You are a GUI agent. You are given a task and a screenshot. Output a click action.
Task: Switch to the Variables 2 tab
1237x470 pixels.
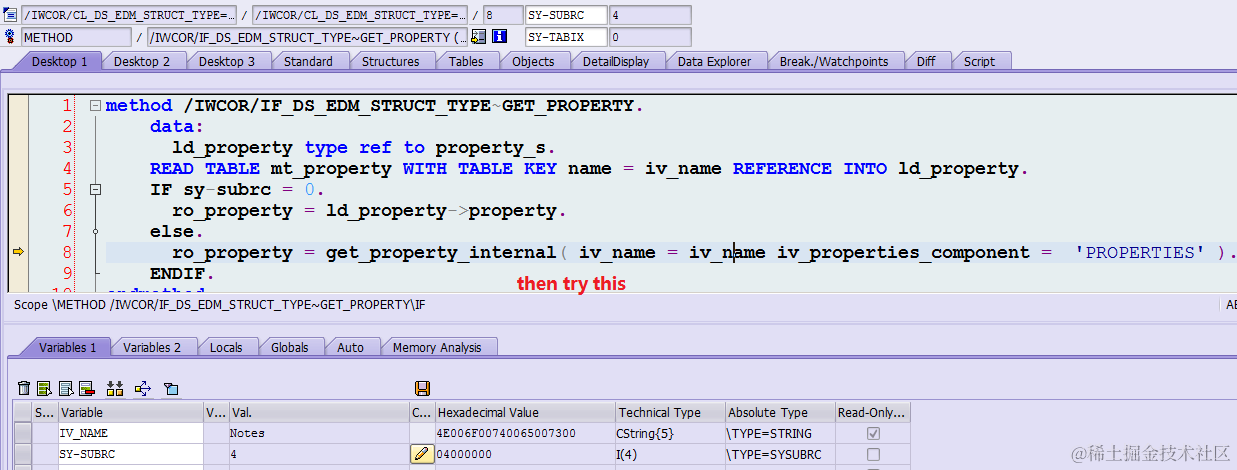click(152, 347)
